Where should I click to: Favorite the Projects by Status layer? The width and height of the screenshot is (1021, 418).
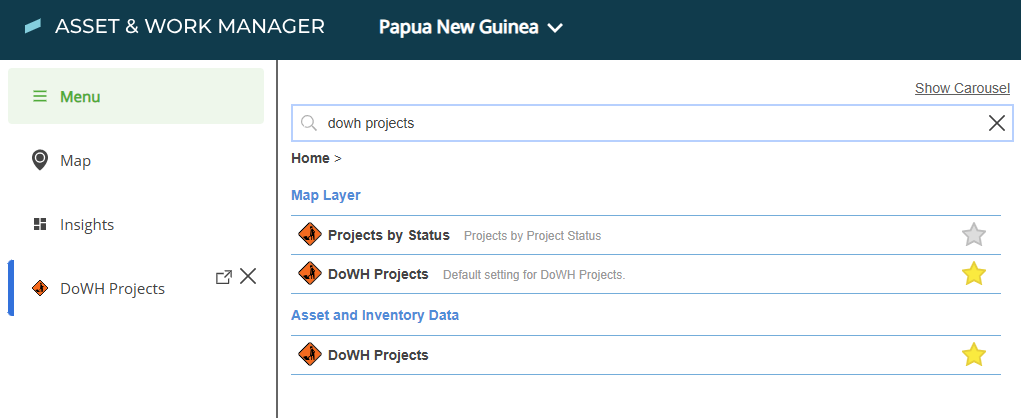click(x=973, y=235)
